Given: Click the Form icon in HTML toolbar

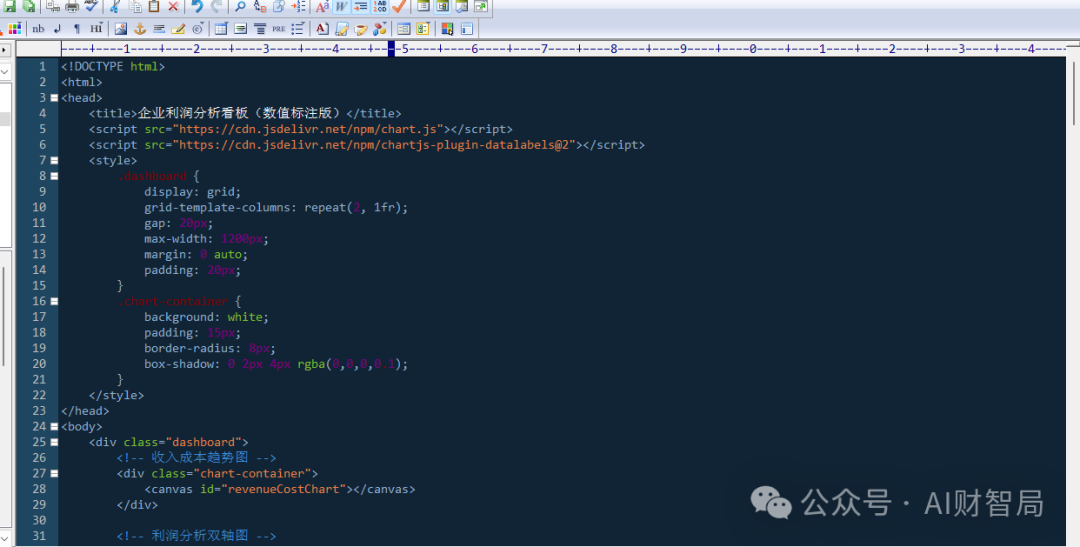Looking at the screenshot, I should pyautogui.click(x=404, y=29).
